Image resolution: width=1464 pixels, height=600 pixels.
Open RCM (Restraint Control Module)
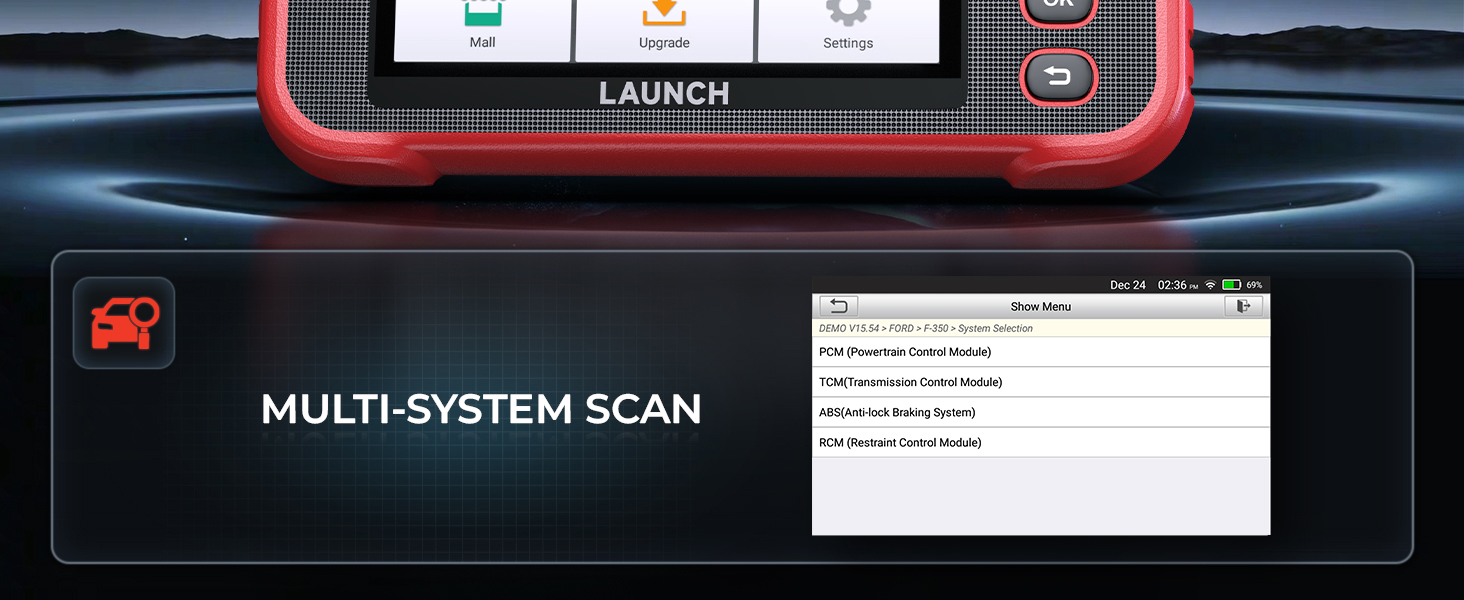click(x=901, y=442)
